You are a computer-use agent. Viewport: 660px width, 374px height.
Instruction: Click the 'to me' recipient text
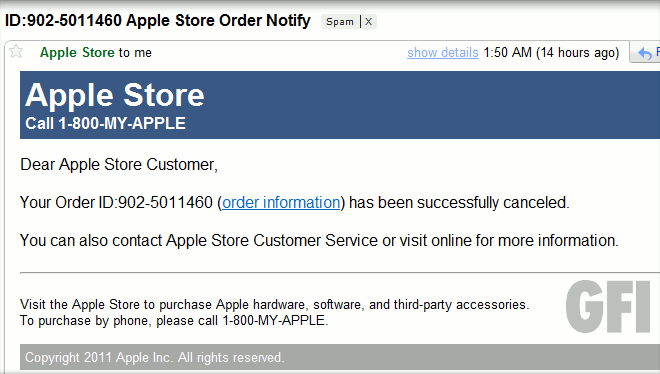pyautogui.click(x=135, y=53)
